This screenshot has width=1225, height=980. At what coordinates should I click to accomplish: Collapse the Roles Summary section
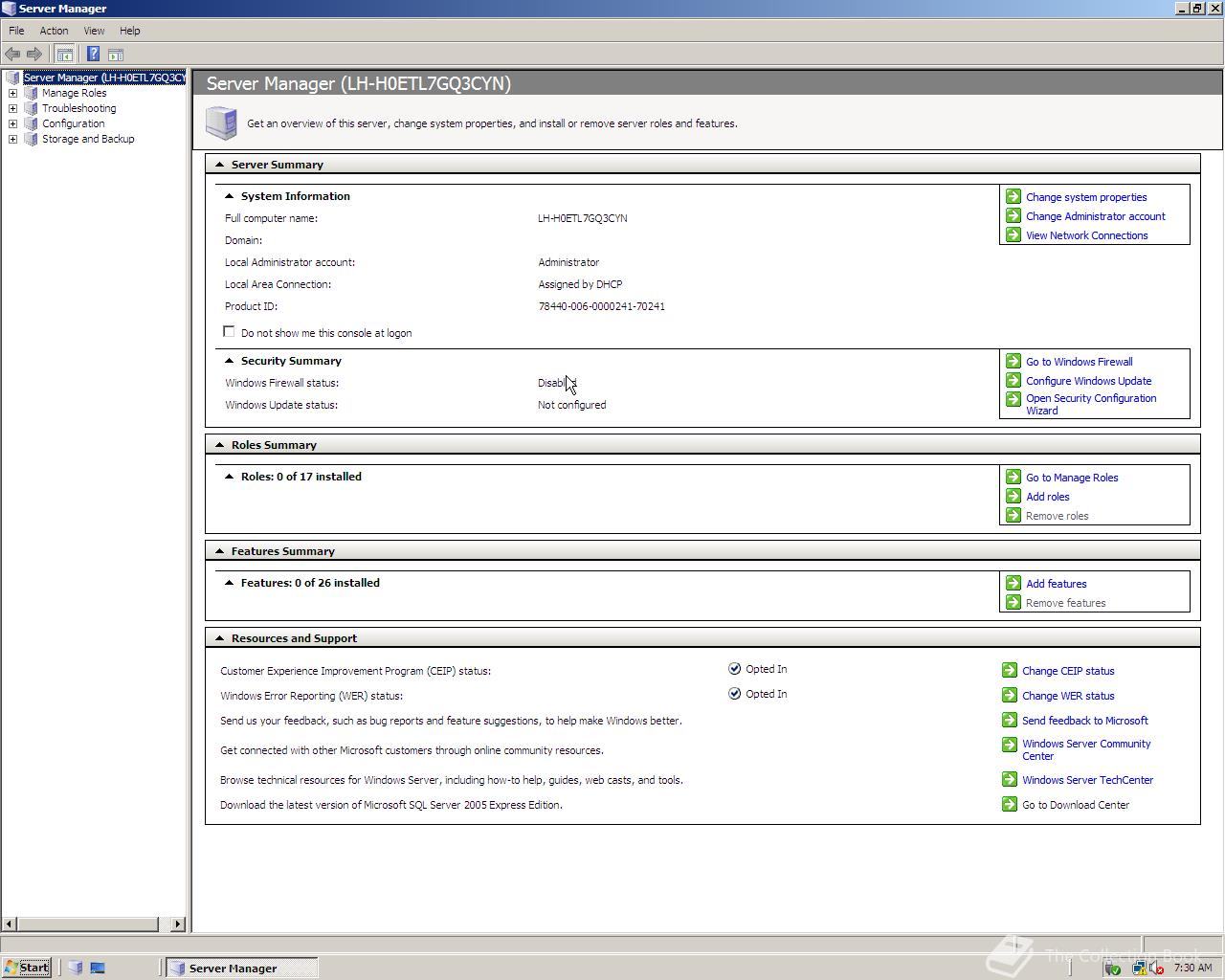tap(219, 445)
